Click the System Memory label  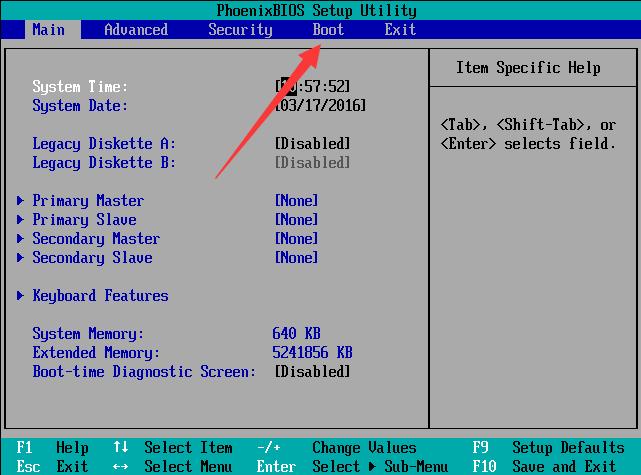(x=88, y=334)
